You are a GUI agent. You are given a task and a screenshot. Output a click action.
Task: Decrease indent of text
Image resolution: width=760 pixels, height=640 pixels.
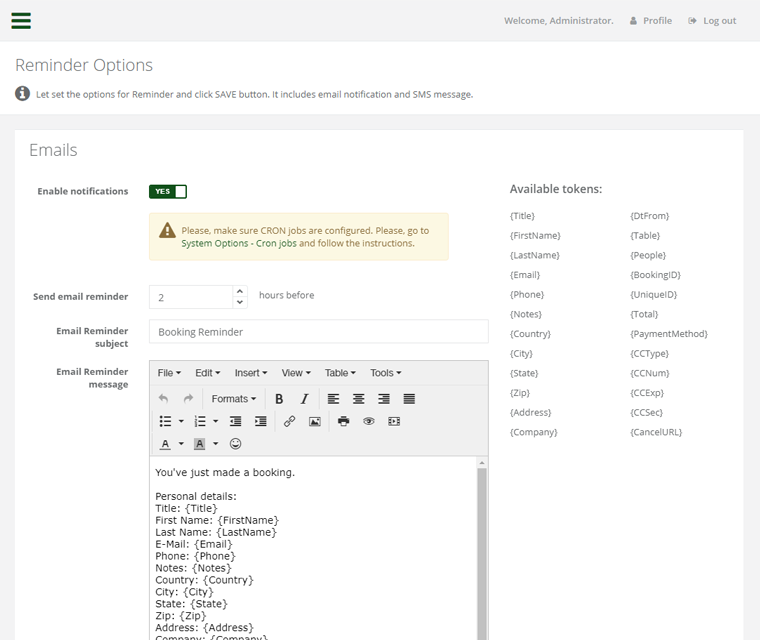point(236,421)
